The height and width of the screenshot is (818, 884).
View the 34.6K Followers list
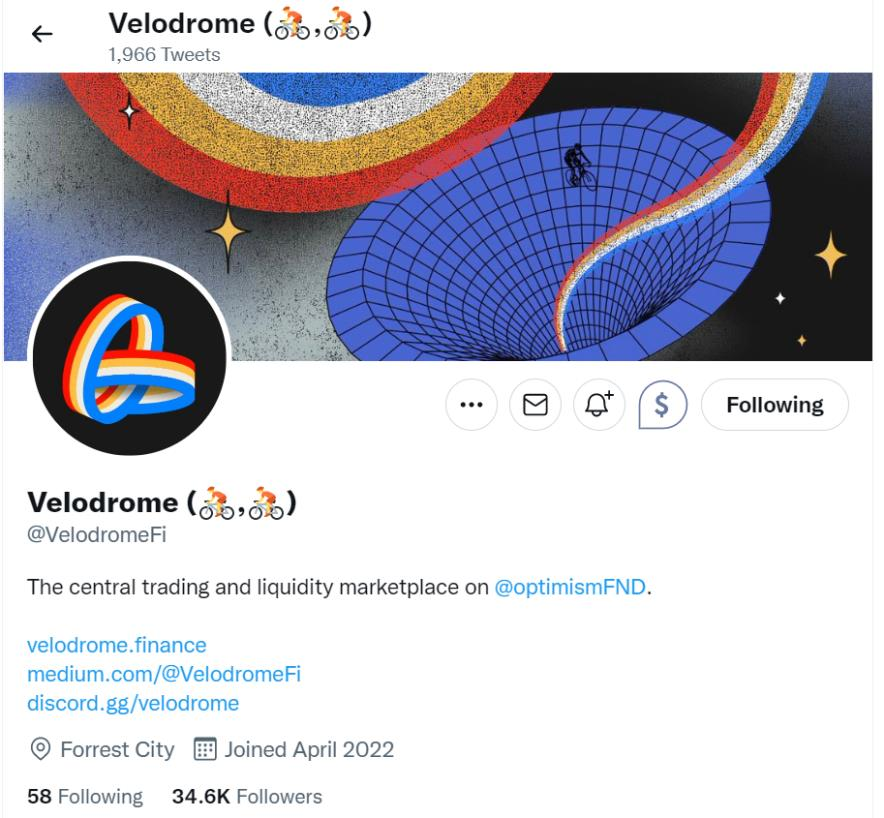247,797
